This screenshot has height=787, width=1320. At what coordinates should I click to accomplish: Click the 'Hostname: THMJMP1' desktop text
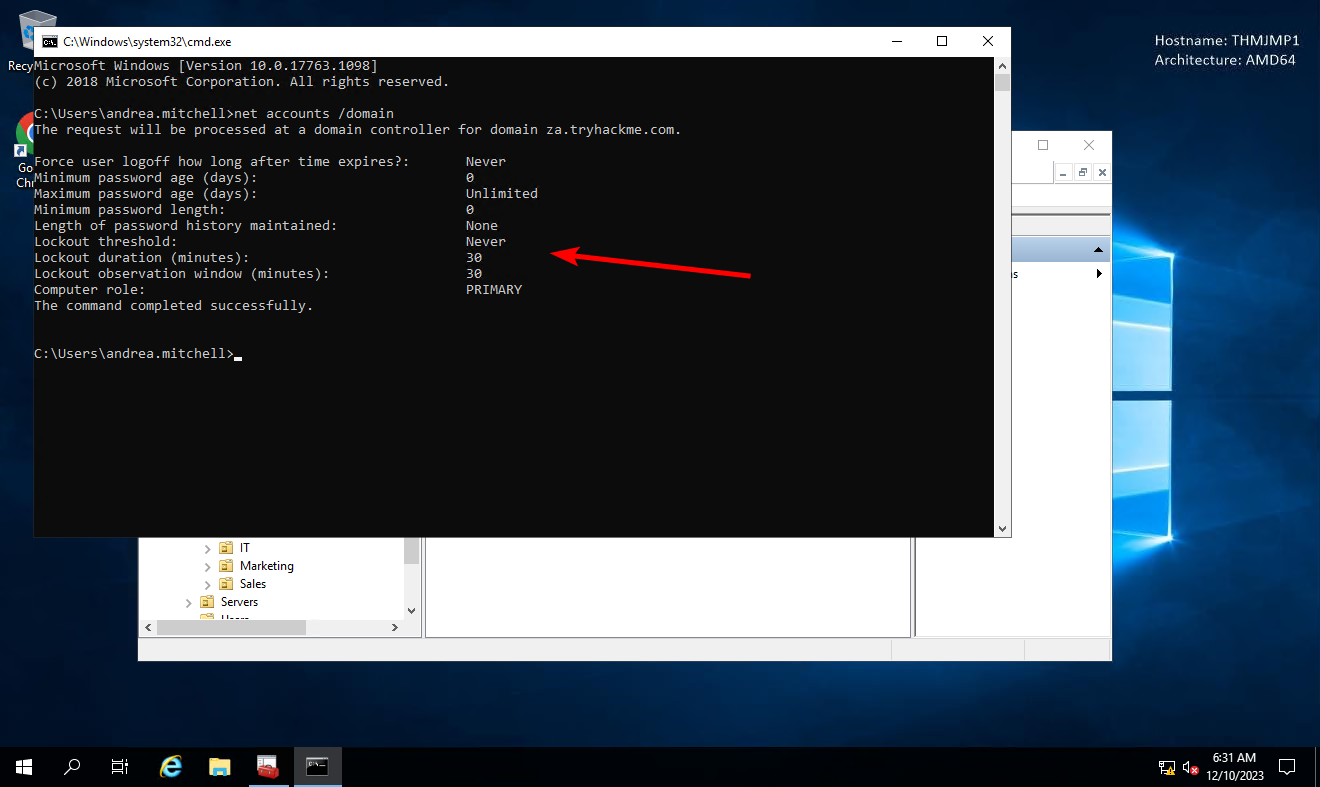1227,41
